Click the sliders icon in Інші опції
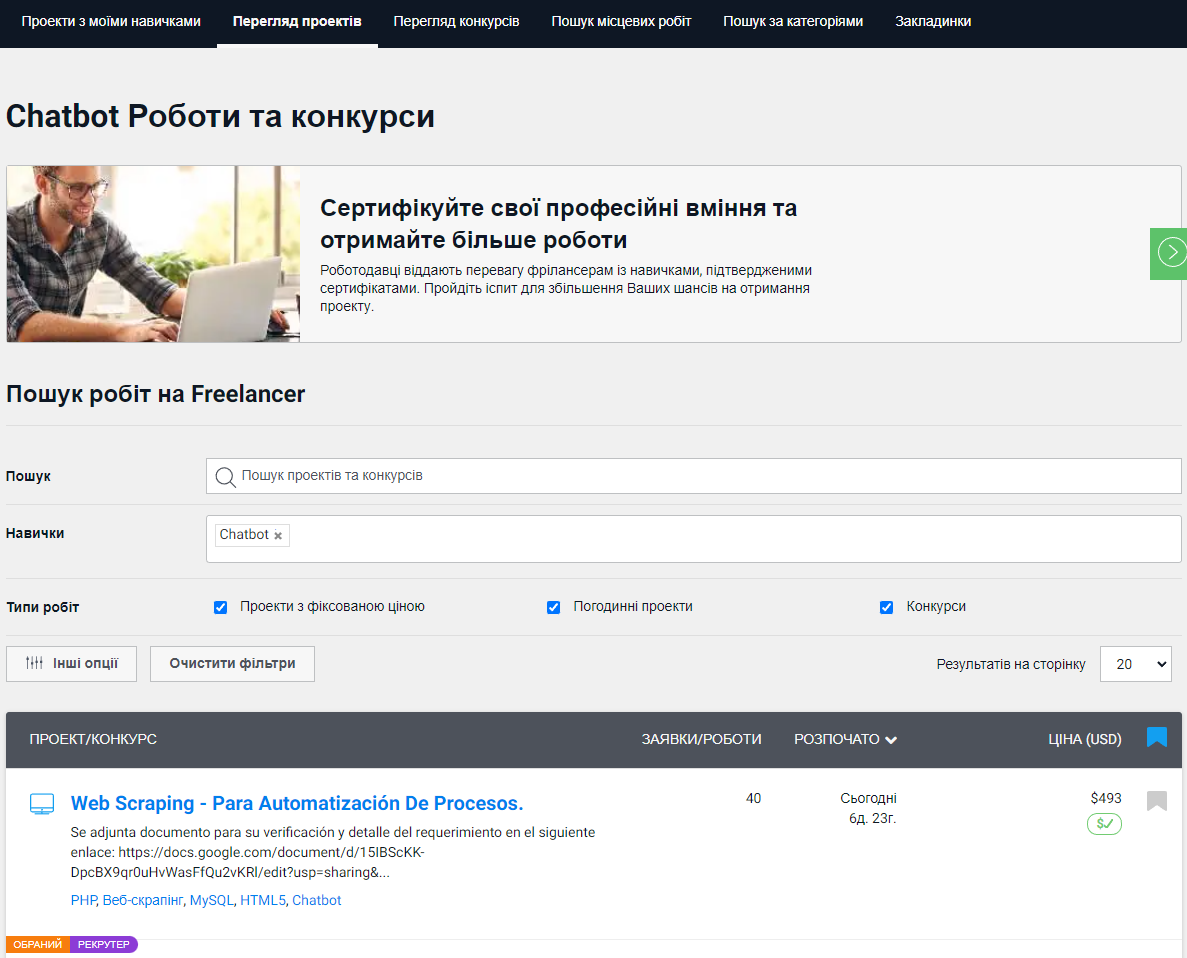 pyautogui.click(x=34, y=663)
